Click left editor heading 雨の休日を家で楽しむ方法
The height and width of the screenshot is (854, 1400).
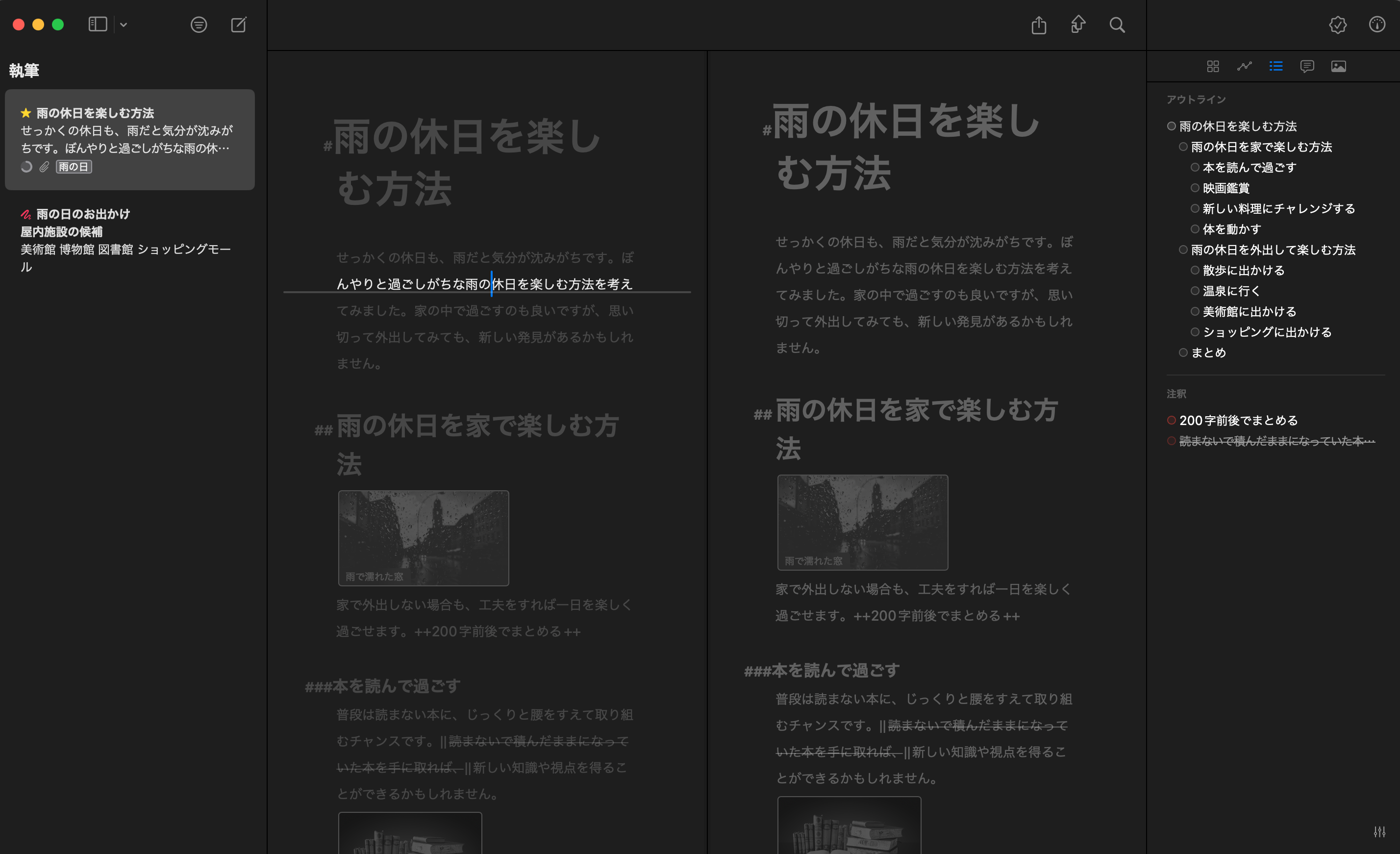tap(477, 444)
